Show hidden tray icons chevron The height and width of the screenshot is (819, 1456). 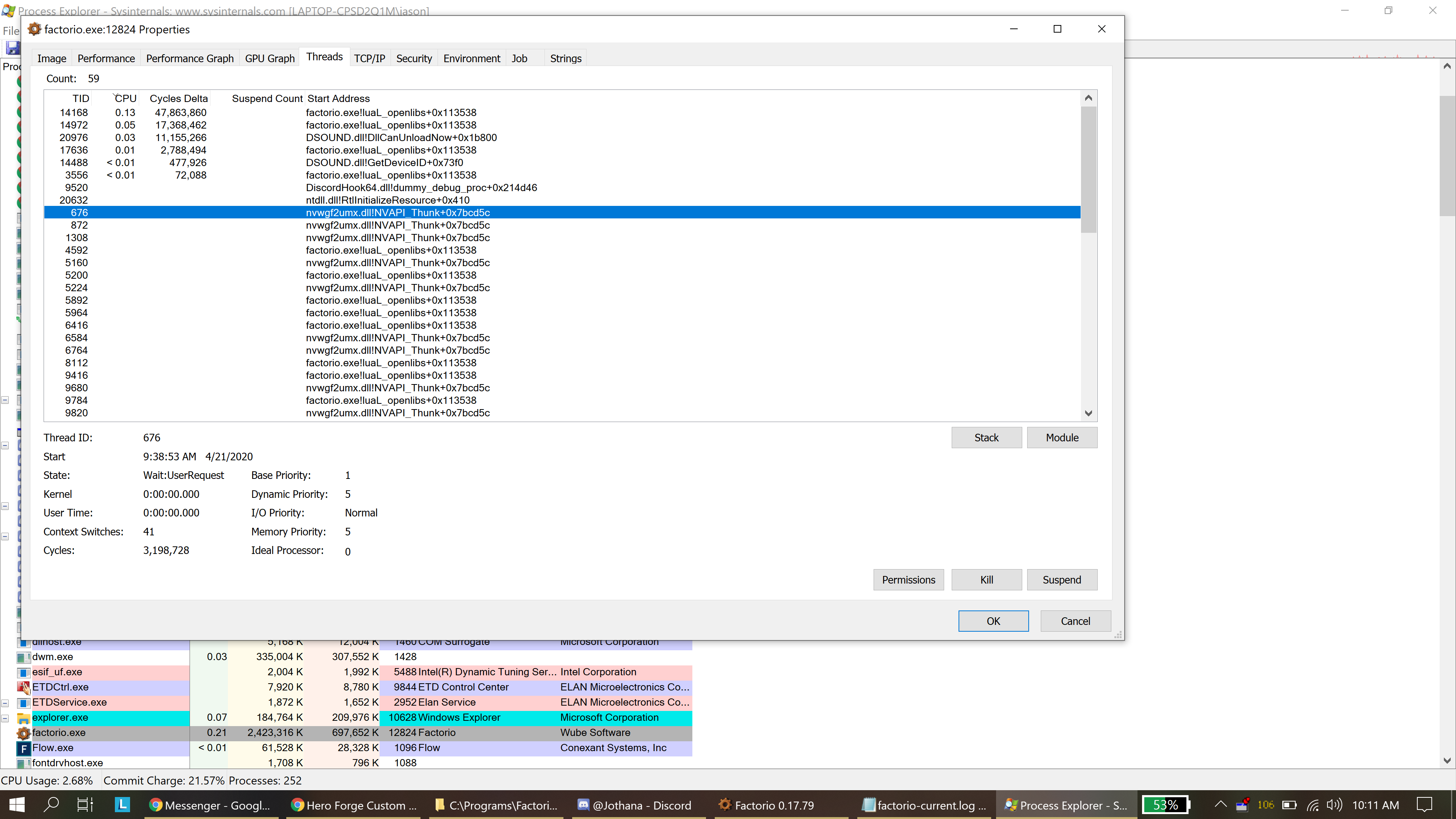tap(1220, 805)
